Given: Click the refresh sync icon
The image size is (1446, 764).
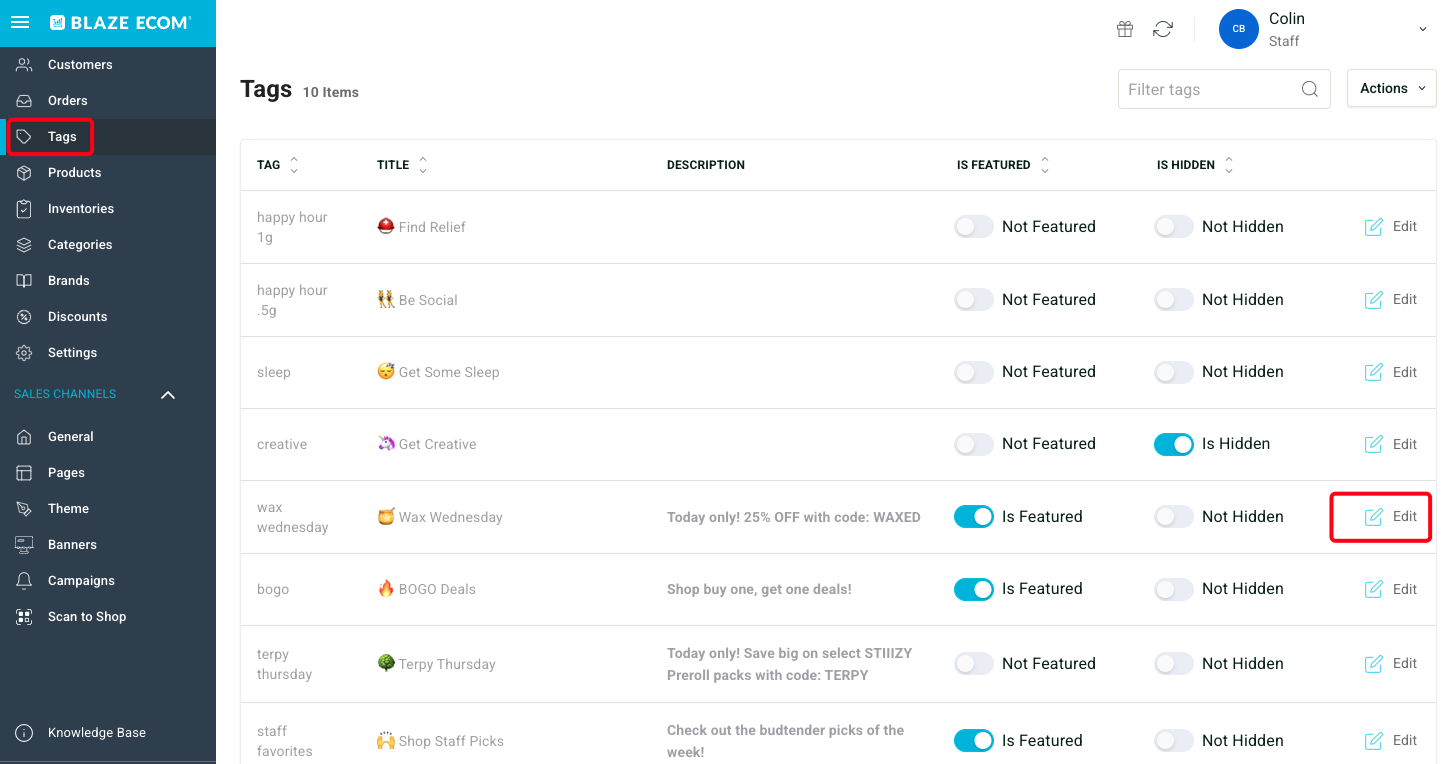Looking at the screenshot, I should tap(1163, 29).
